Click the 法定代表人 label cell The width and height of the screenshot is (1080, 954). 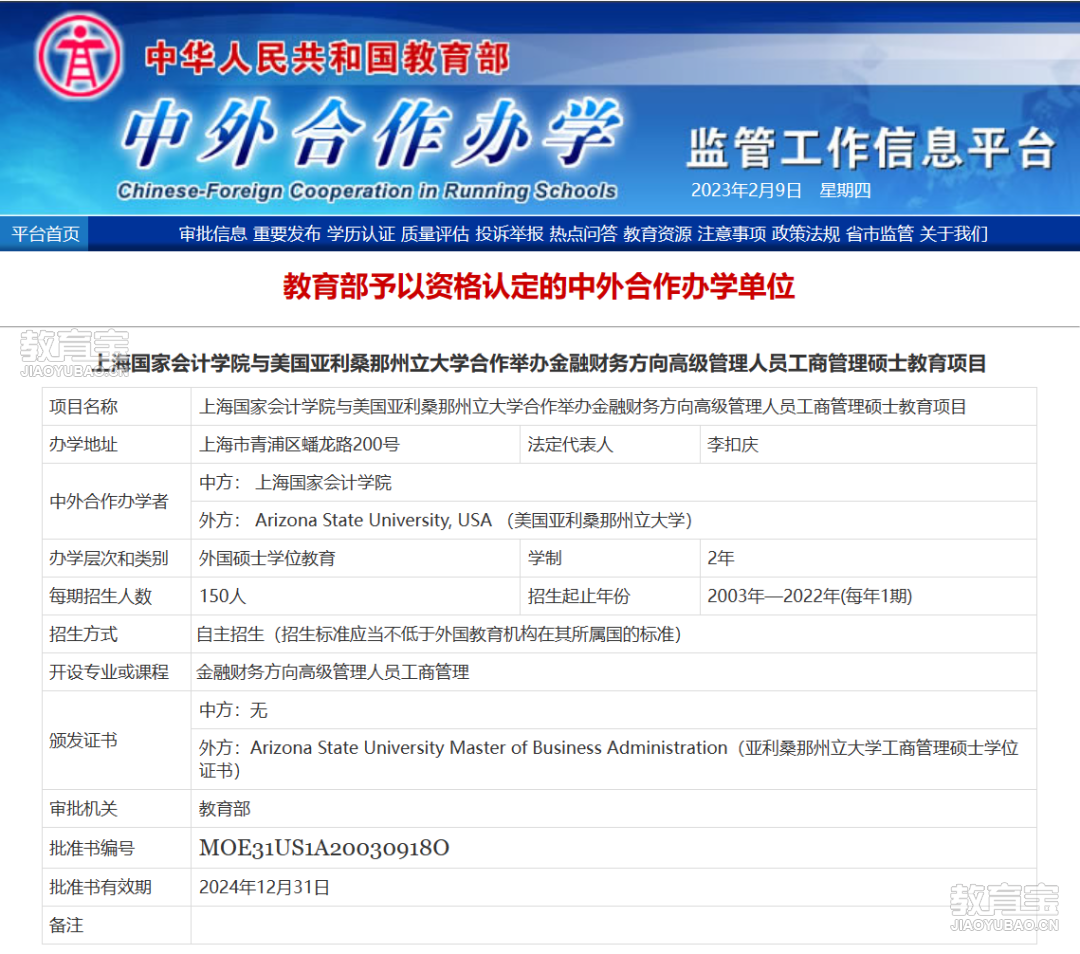(x=610, y=444)
